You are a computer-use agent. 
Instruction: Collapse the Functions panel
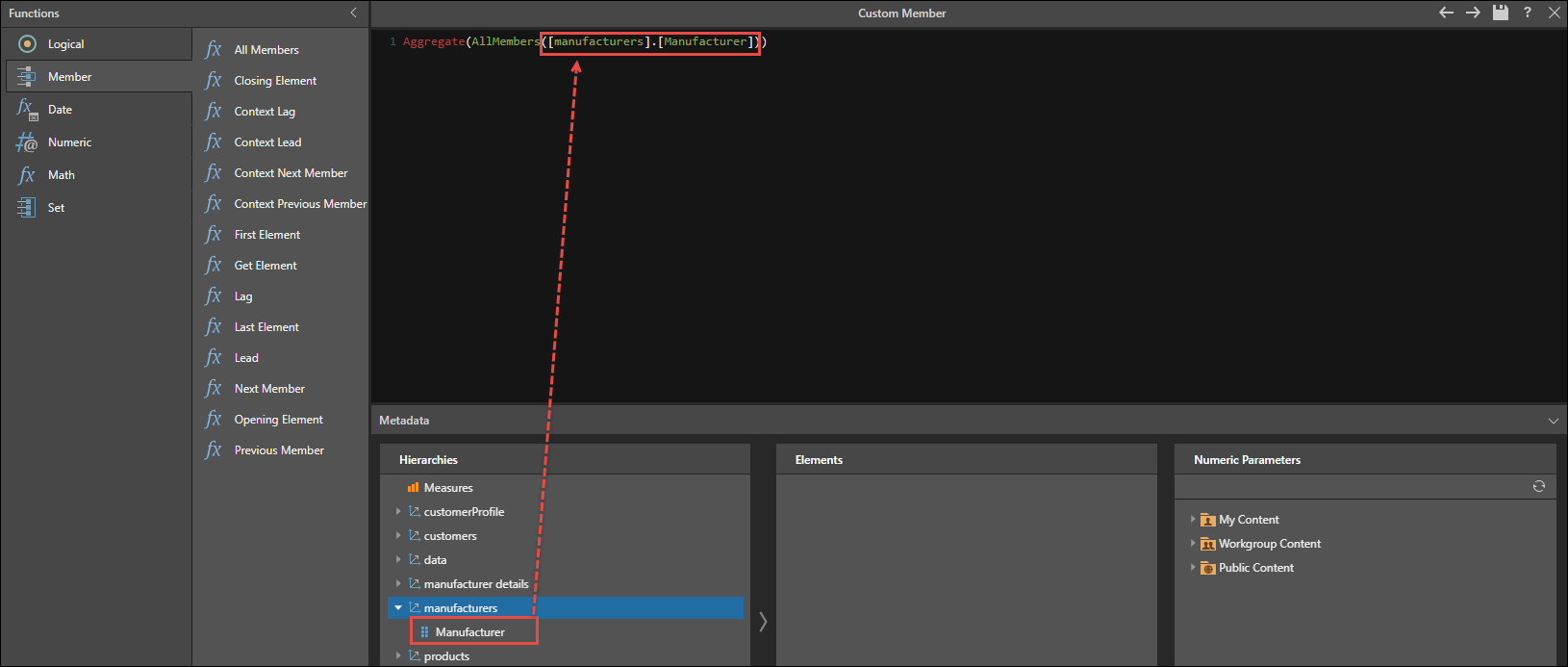353,13
